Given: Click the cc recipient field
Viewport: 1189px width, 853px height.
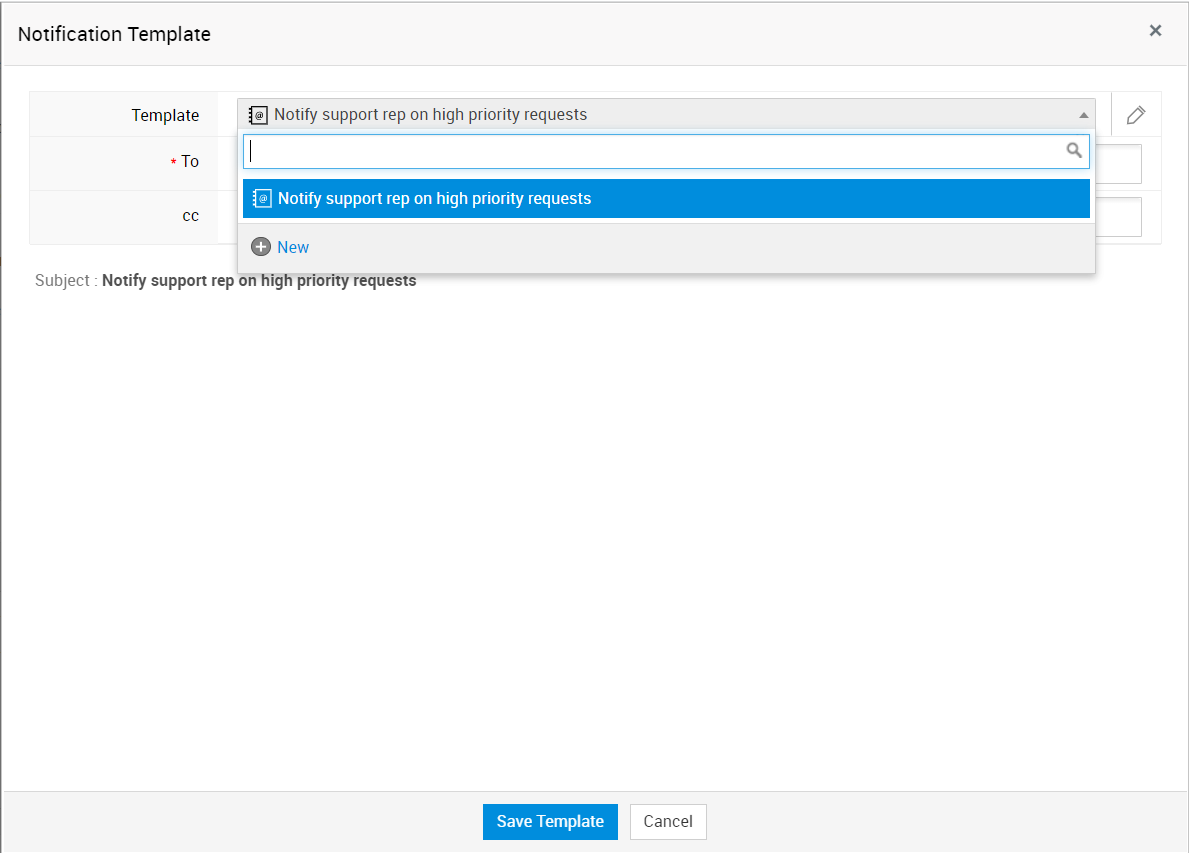Looking at the screenshot, I should click(x=1118, y=217).
